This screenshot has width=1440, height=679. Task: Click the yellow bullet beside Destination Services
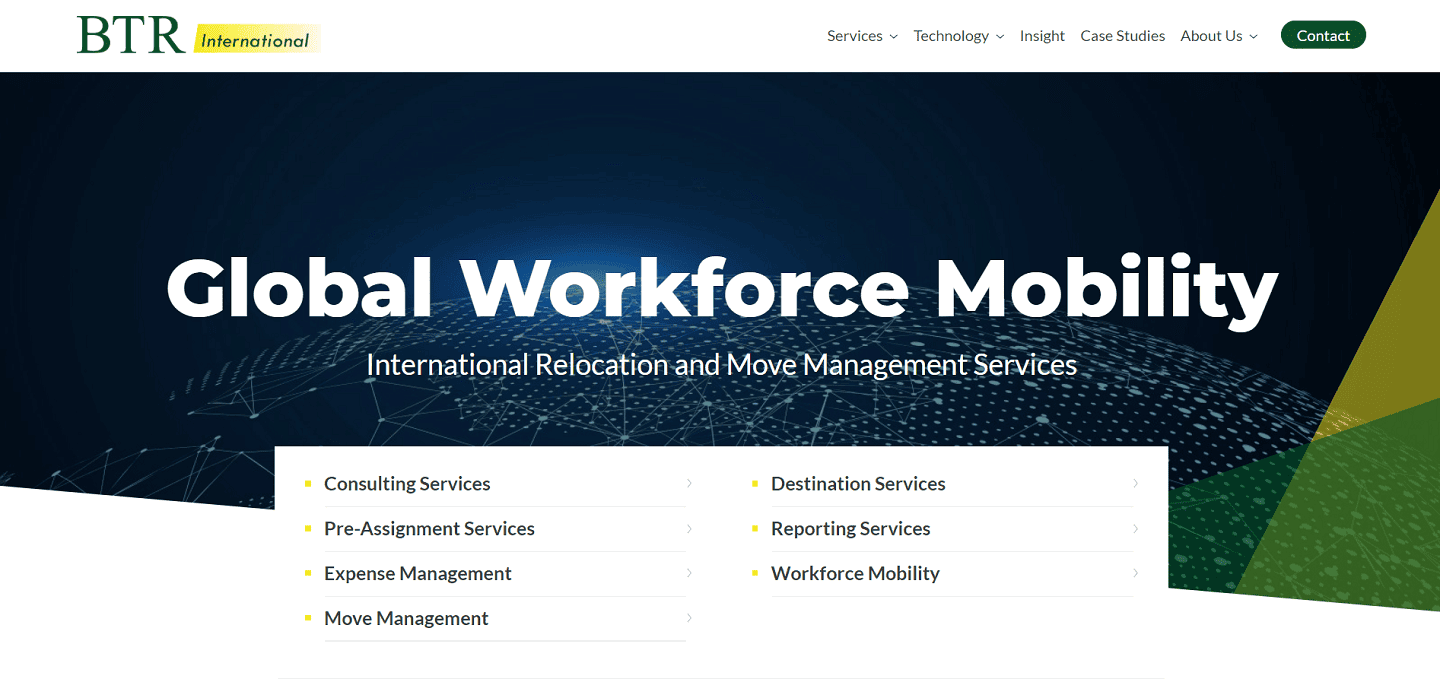[x=754, y=482]
